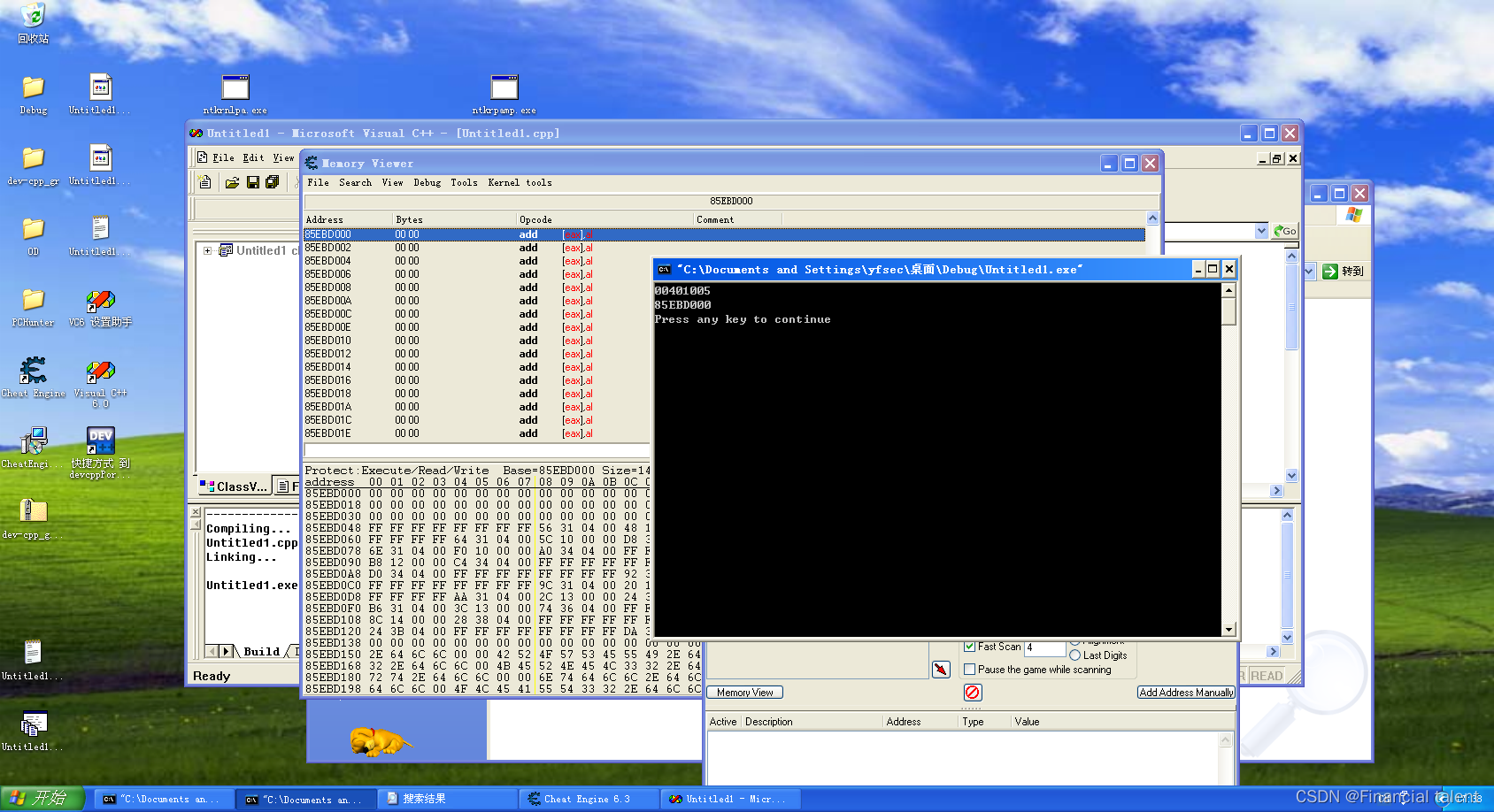Screen dimensions: 1494x812
Task: Open File menu in Memory Viewer
Action: click(x=318, y=182)
